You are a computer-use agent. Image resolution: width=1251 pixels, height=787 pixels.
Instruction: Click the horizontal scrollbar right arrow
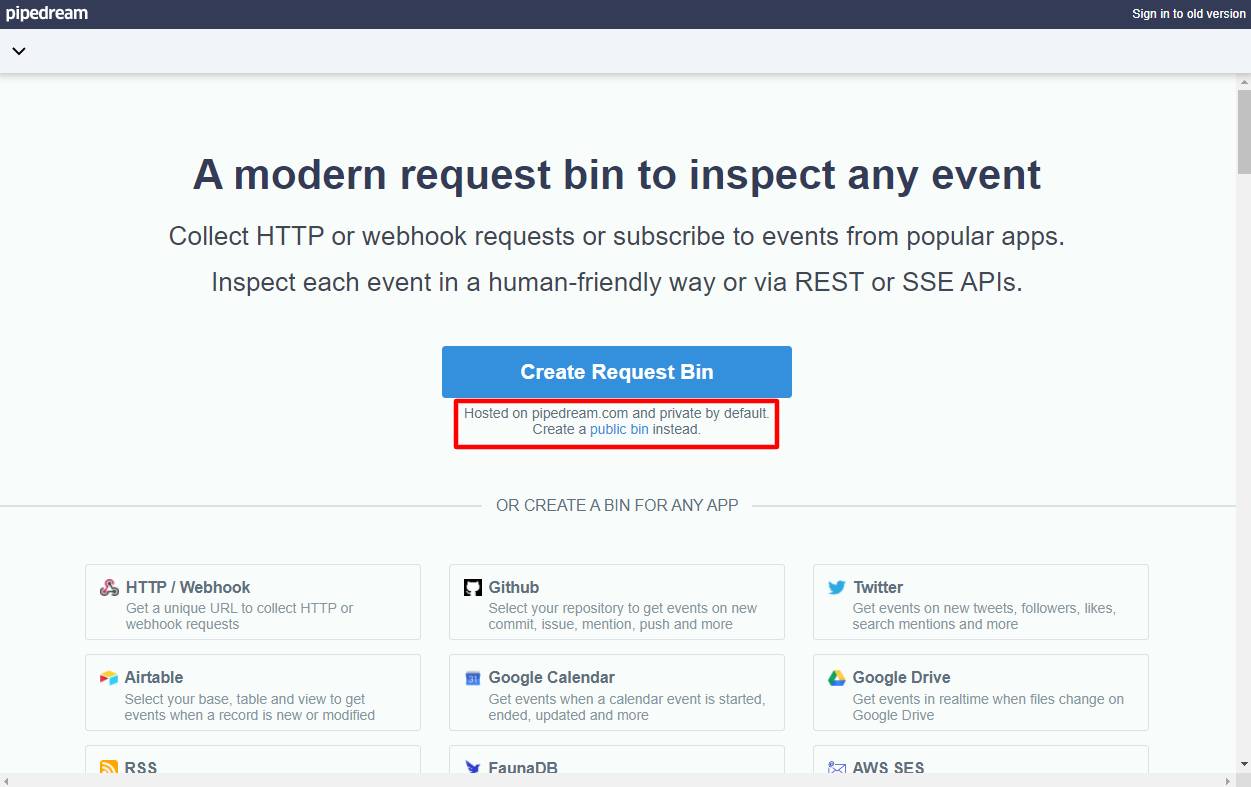(x=1230, y=780)
